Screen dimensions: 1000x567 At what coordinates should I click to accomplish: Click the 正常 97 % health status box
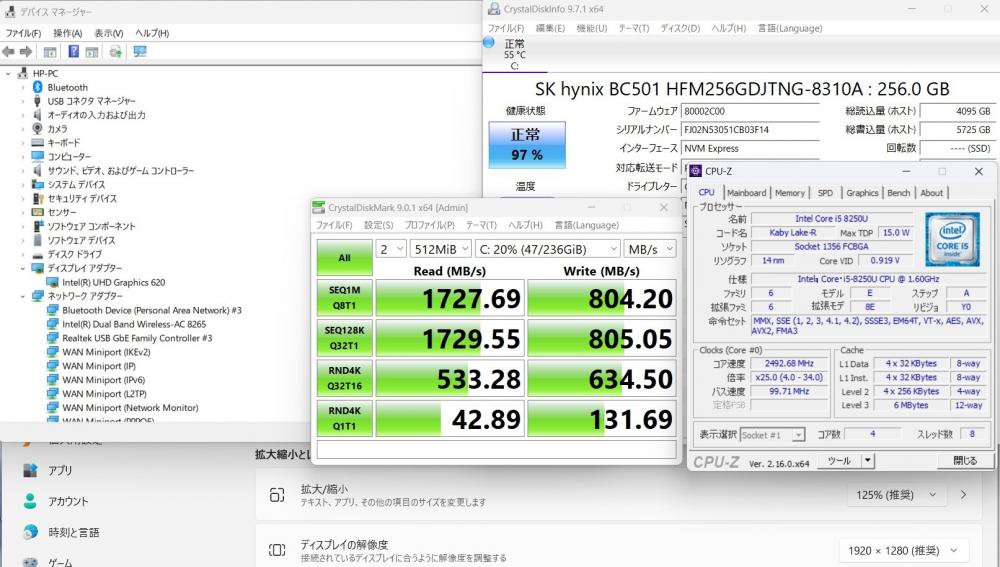point(527,145)
